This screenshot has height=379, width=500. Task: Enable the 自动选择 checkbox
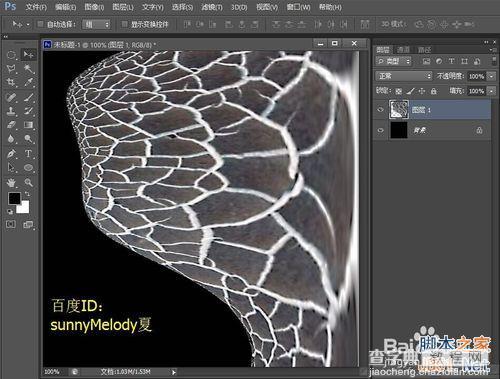tap(40, 24)
